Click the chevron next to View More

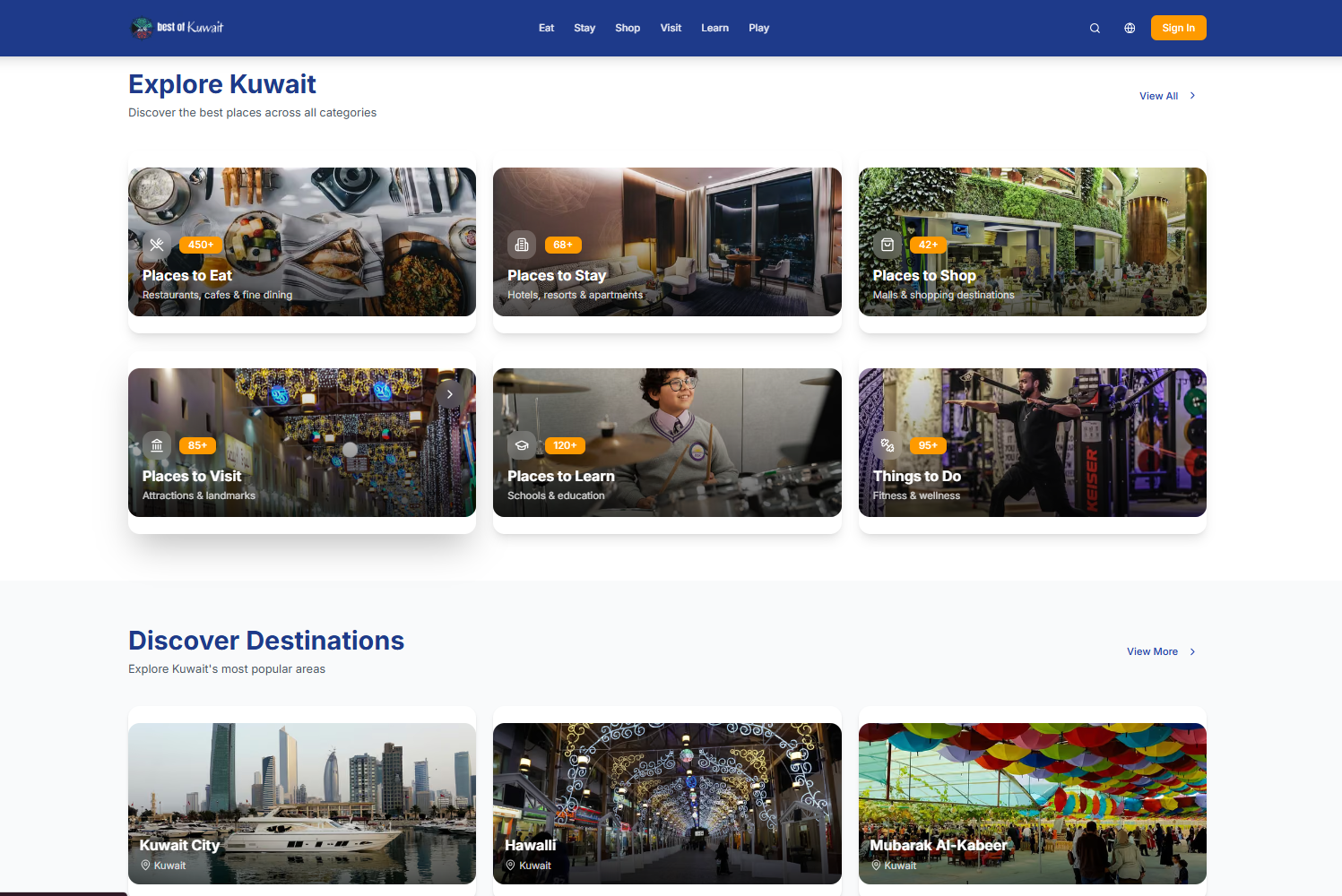pyautogui.click(x=1192, y=652)
